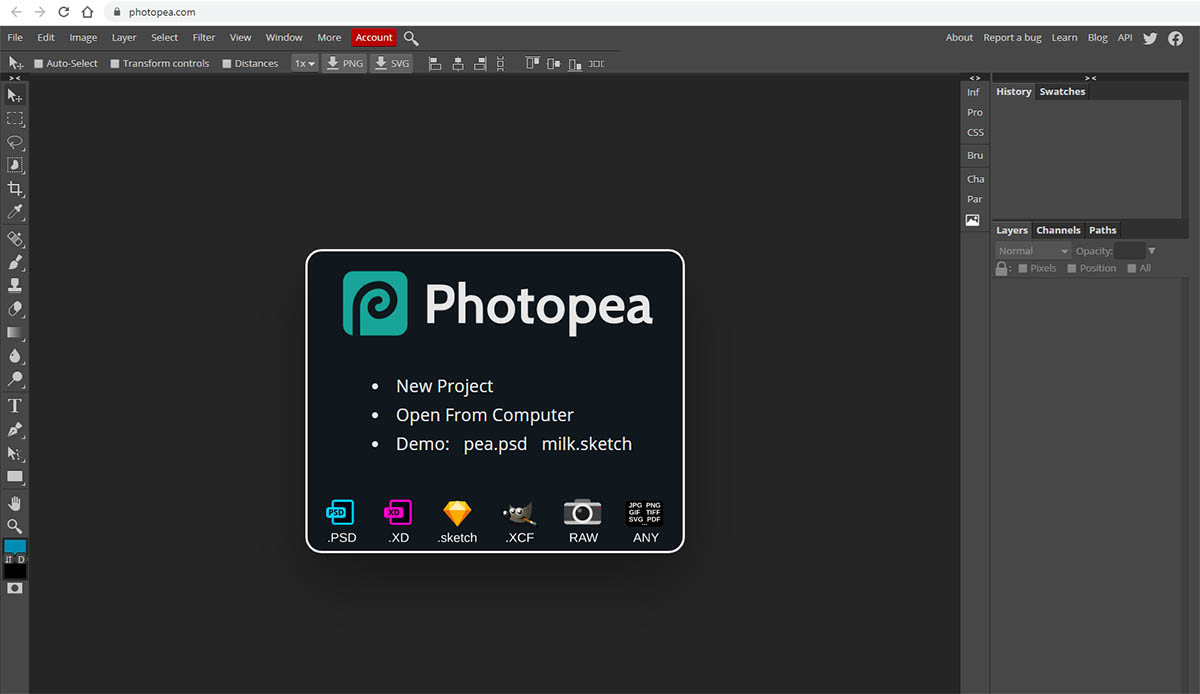The width and height of the screenshot is (1200, 694).
Task: Select the Hand tool
Action: pos(15,503)
